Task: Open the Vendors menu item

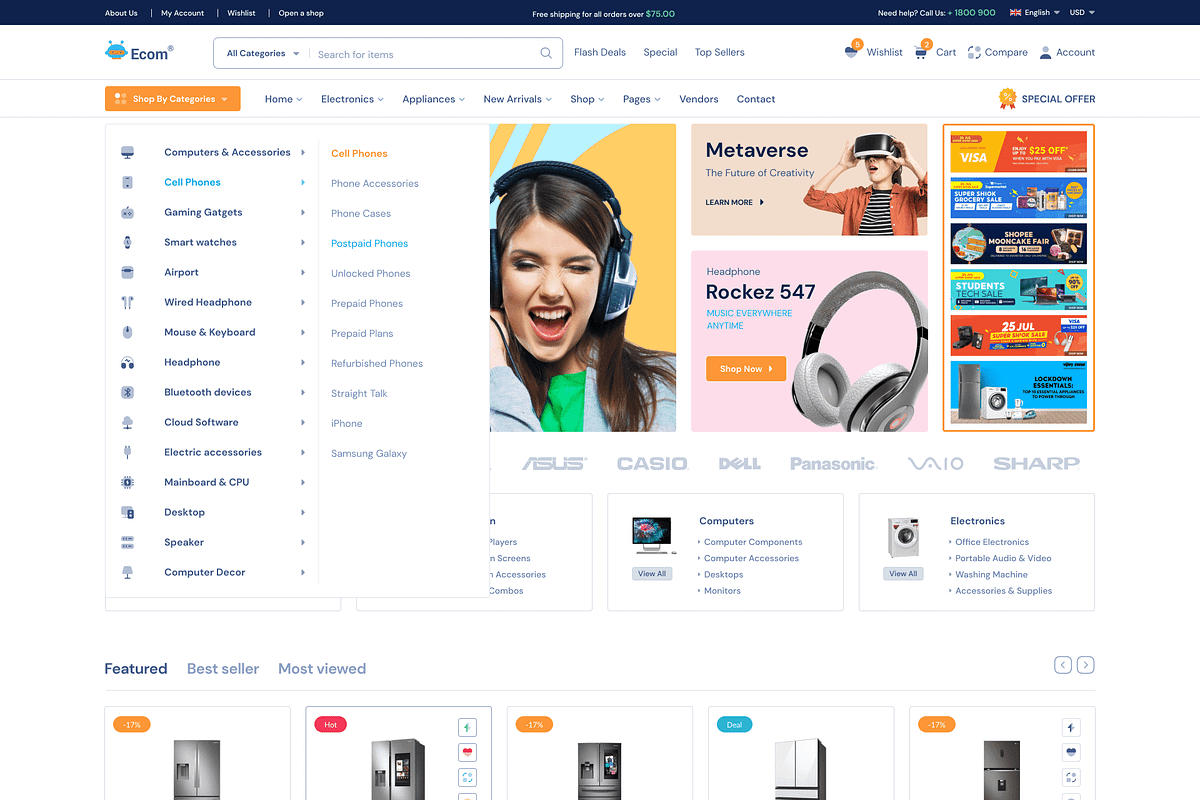Action: pyautogui.click(x=699, y=99)
